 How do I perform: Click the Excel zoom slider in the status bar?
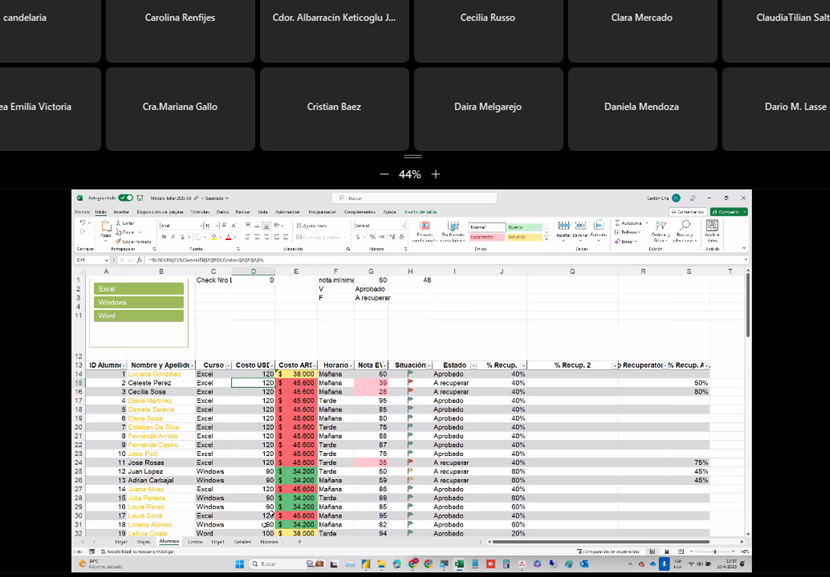click(715, 552)
